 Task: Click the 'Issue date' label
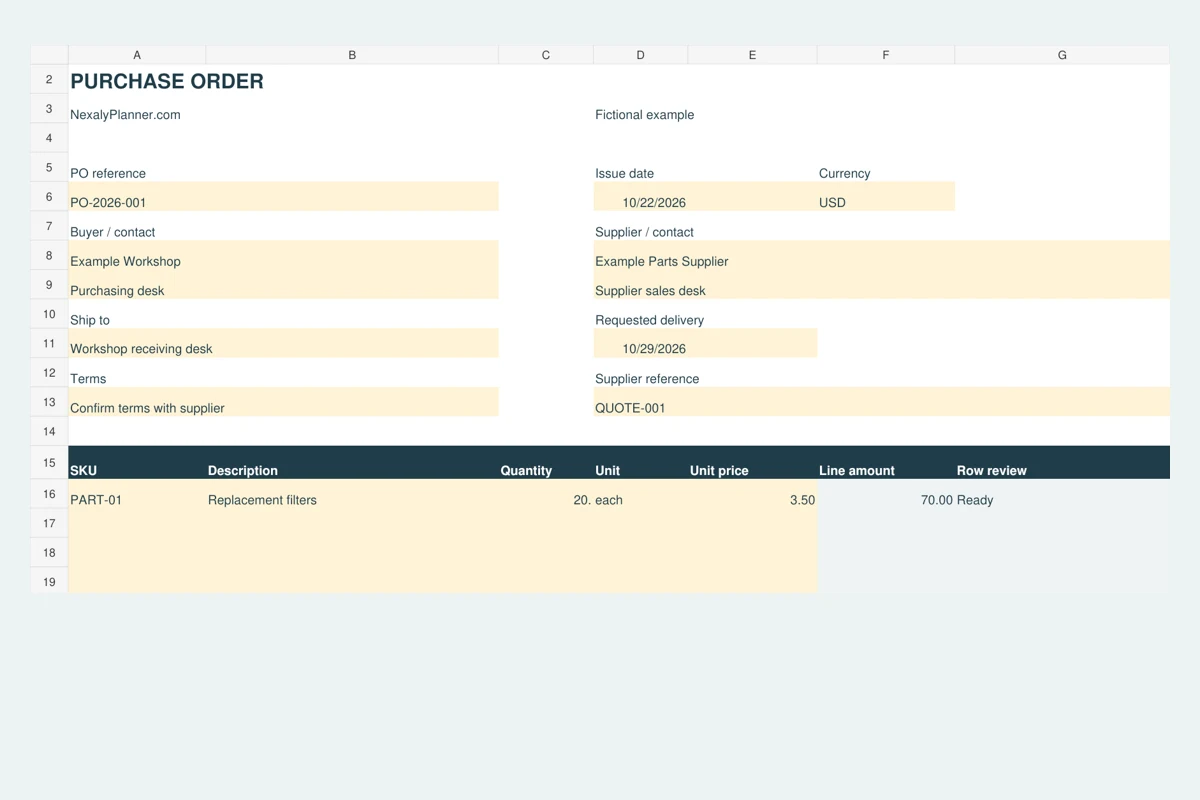pyautogui.click(x=624, y=174)
